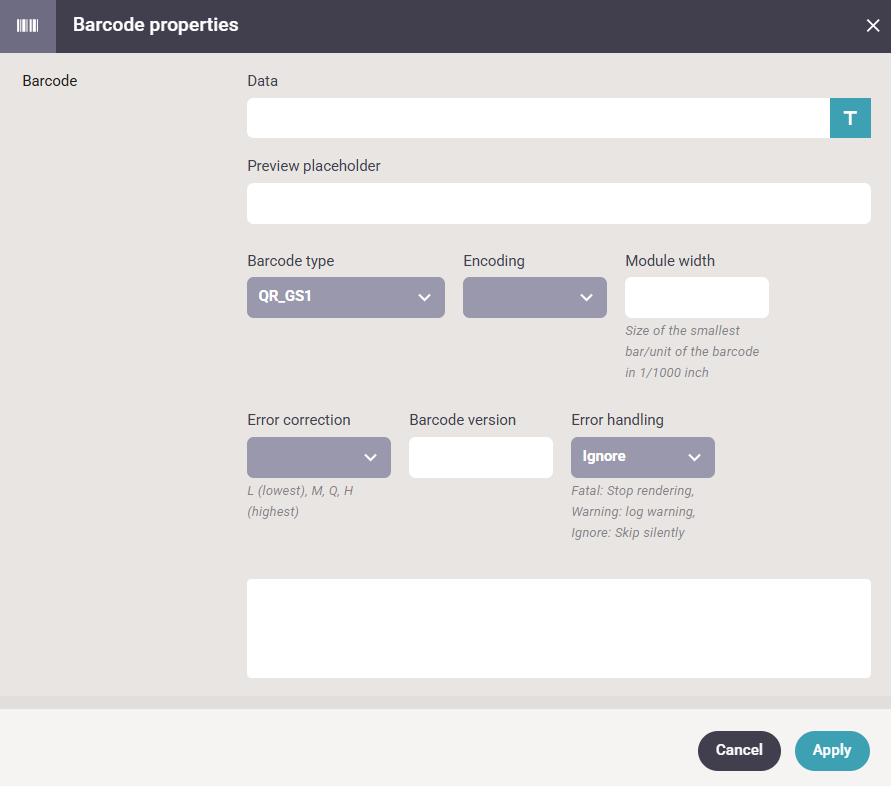The height and width of the screenshot is (786, 891).
Task: Open the Error handling dropdown showing Ignore
Action: pyautogui.click(x=643, y=457)
